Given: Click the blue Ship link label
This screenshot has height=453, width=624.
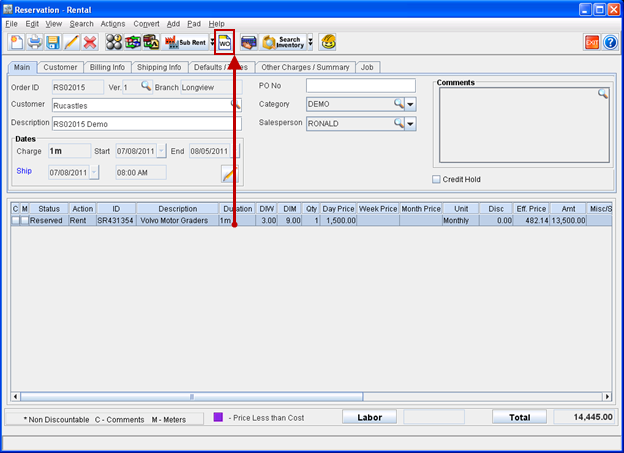Looking at the screenshot, I should tap(24, 171).
